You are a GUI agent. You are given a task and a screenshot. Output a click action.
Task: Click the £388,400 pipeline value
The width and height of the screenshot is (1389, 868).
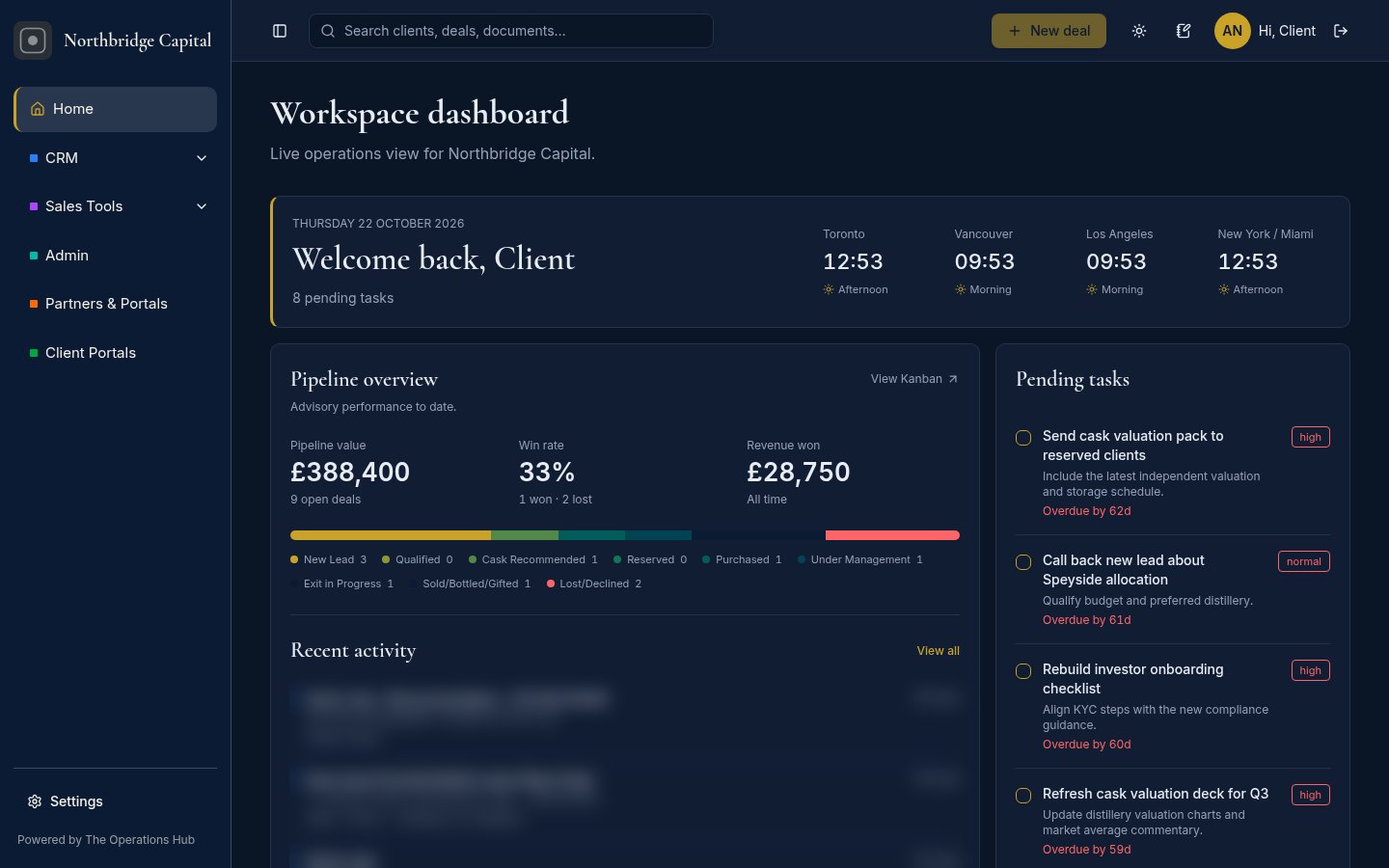click(x=350, y=472)
